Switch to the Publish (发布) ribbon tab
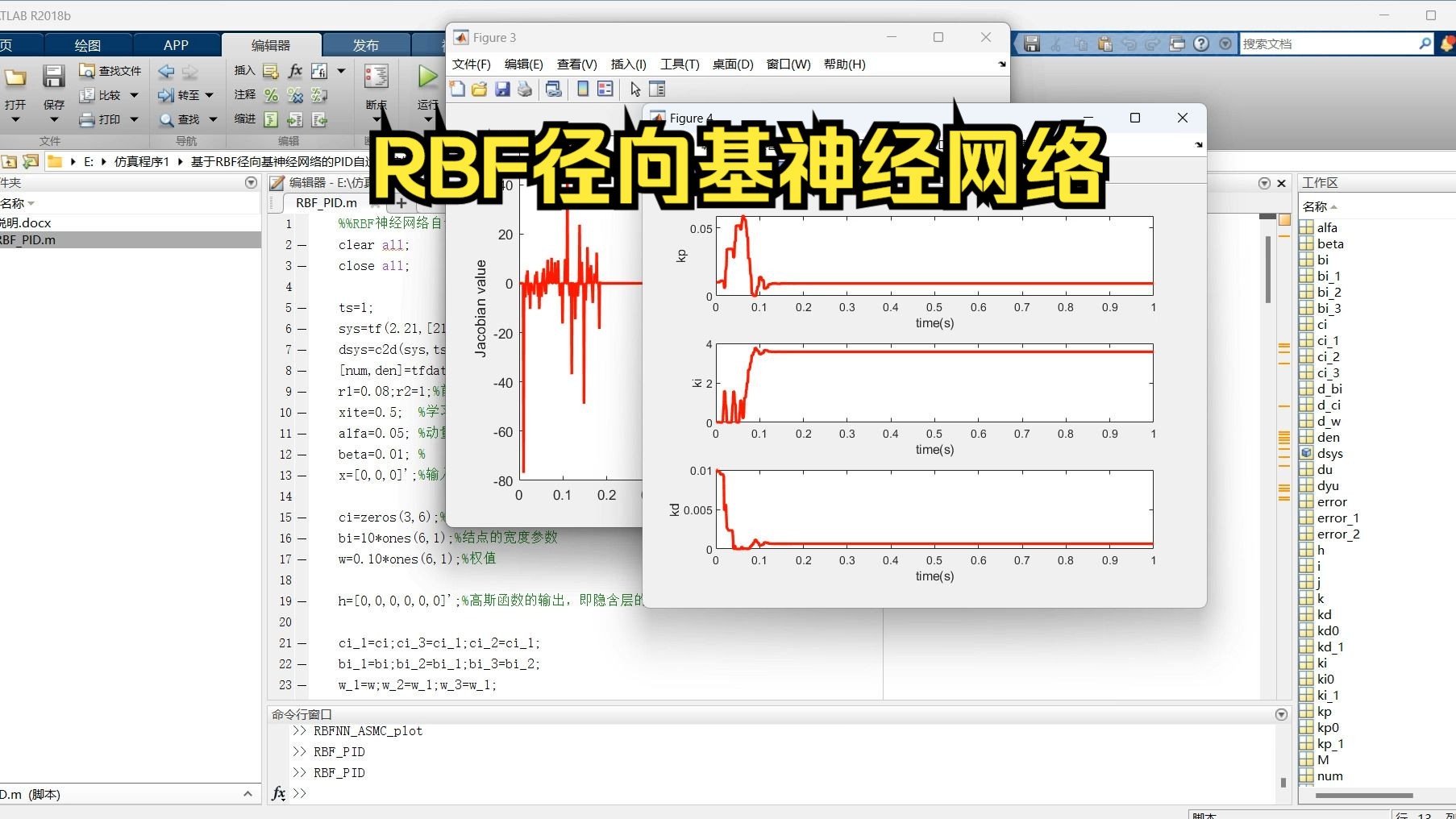The width and height of the screenshot is (1456, 819). coord(365,45)
